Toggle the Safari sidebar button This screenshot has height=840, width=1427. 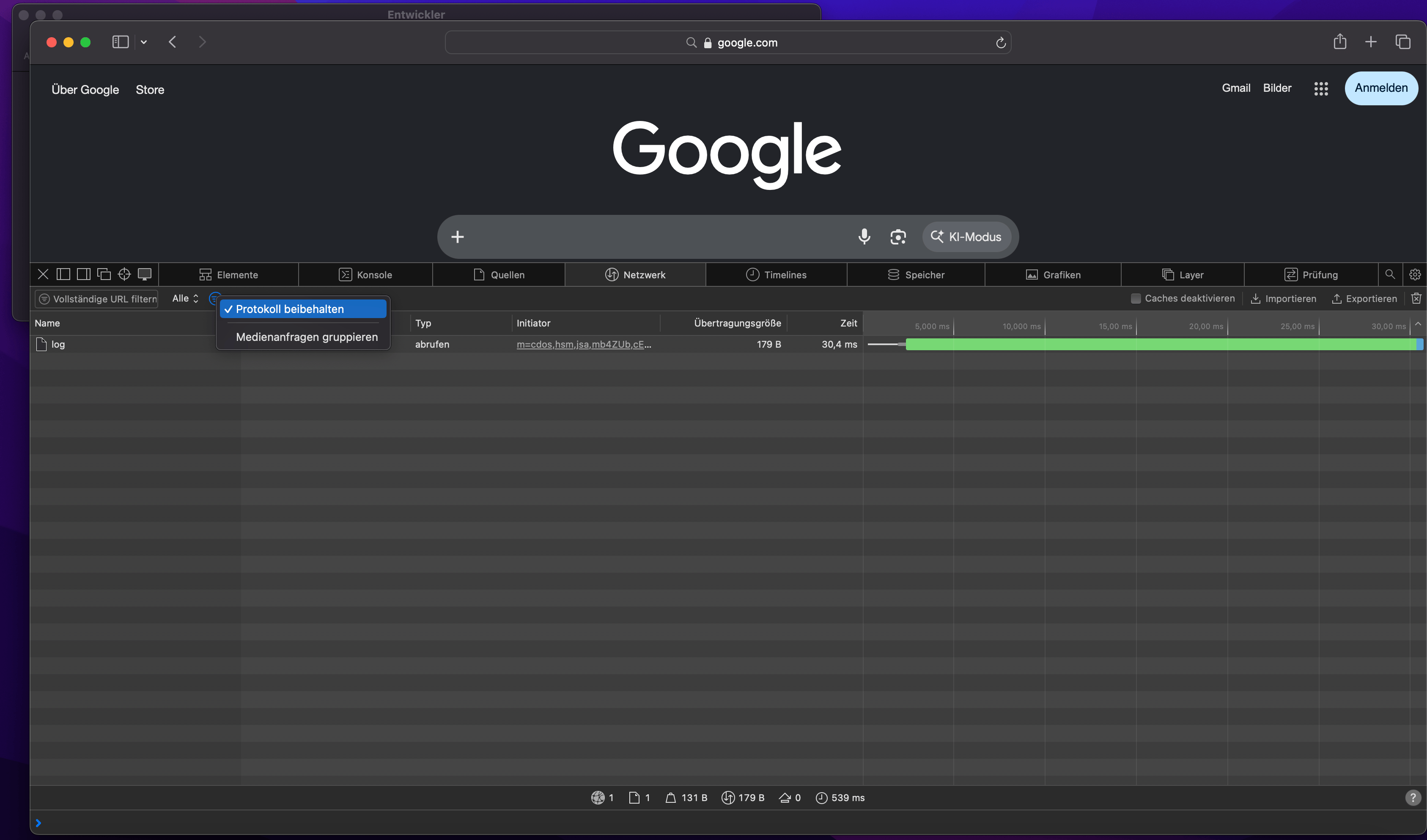(x=121, y=42)
